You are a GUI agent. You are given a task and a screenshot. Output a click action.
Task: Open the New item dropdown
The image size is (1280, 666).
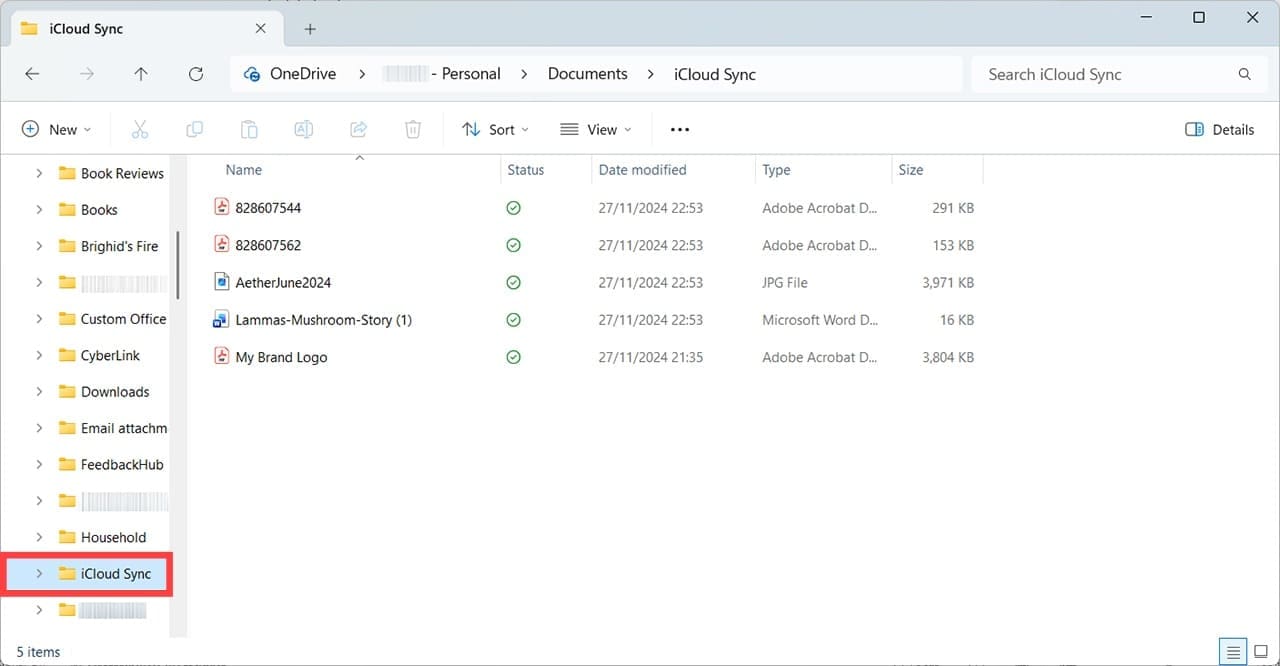[x=57, y=129]
